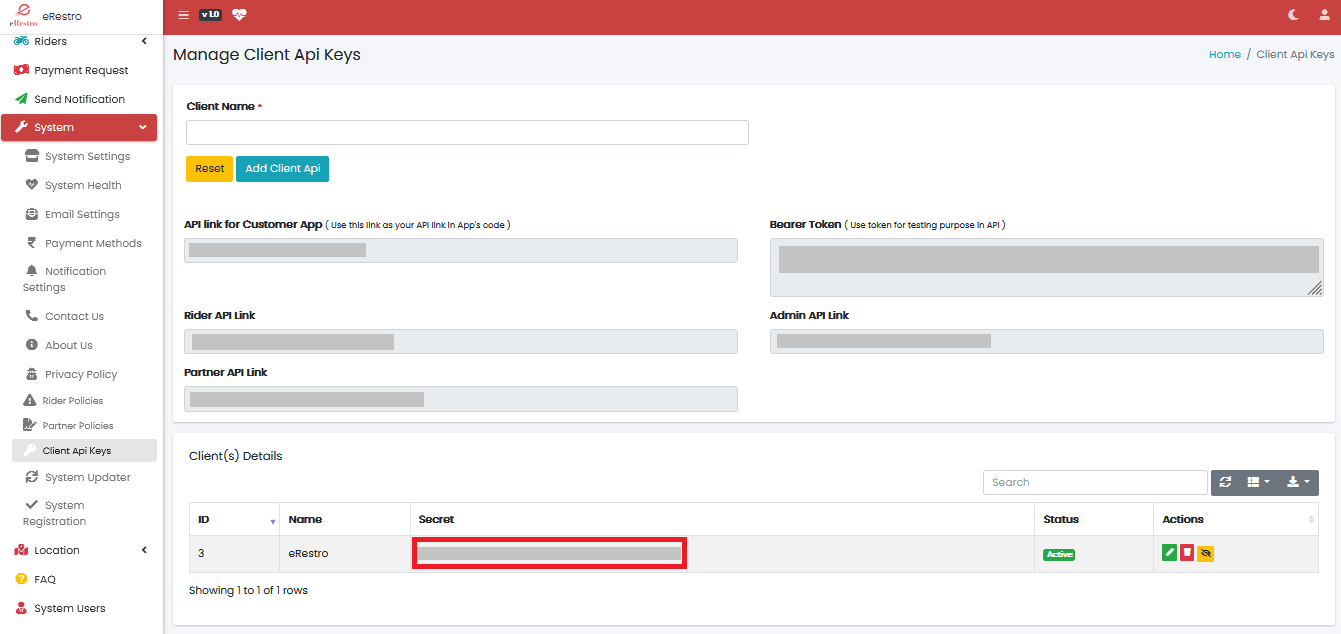Delete the eRestro client with red trash icon
1341x634 pixels.
point(1187,553)
